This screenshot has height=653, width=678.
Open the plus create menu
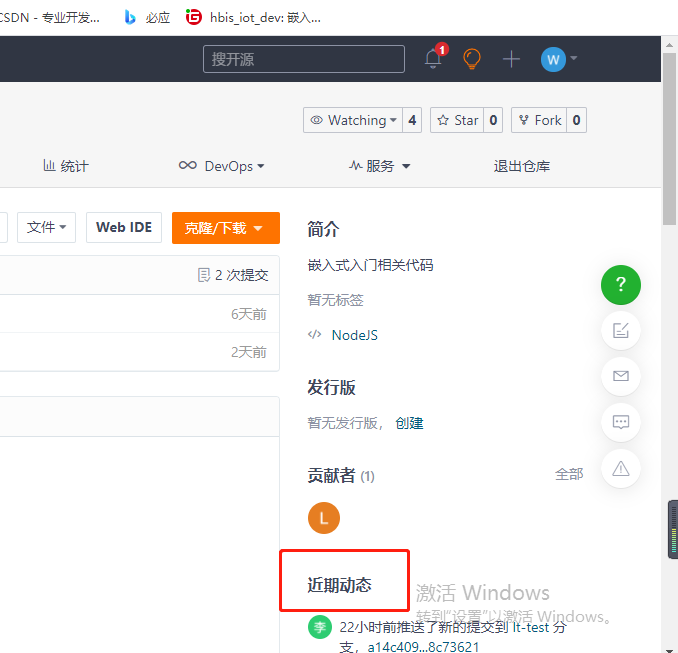pos(511,59)
